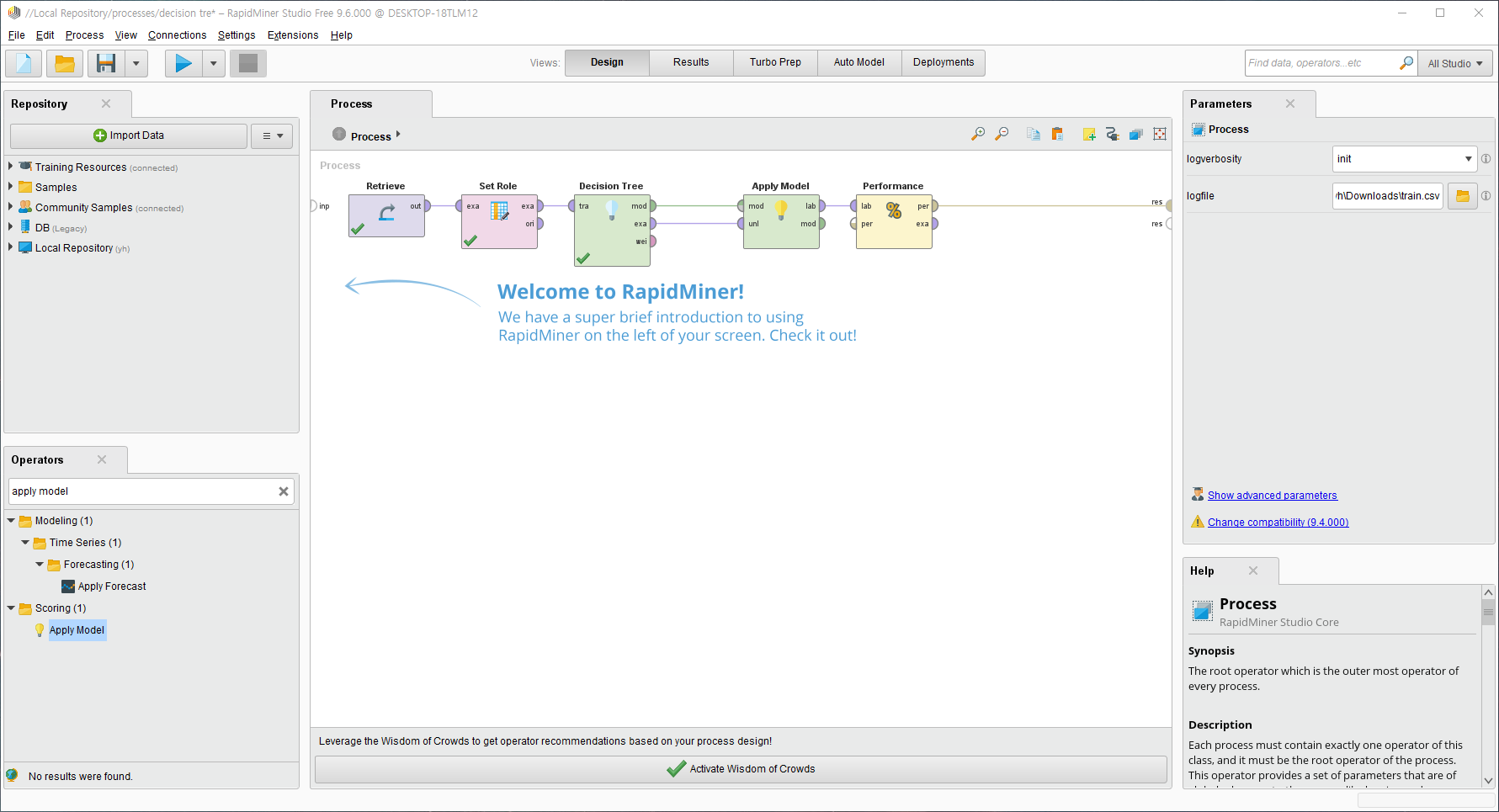Click Change compatibility (9.4.000) link
1499x812 pixels.
click(1278, 523)
